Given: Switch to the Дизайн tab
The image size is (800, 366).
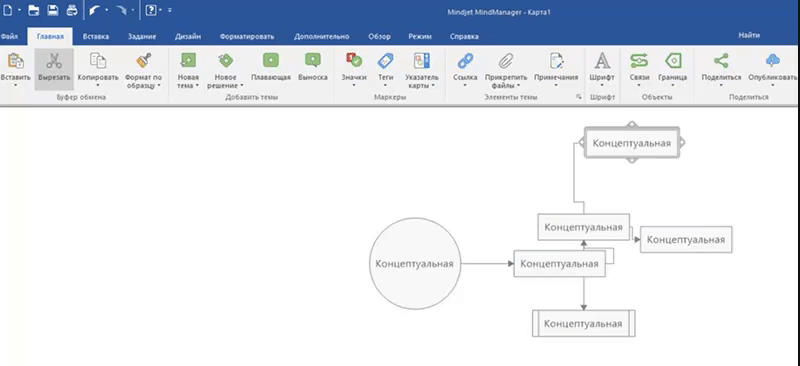Looking at the screenshot, I should click(x=188, y=36).
